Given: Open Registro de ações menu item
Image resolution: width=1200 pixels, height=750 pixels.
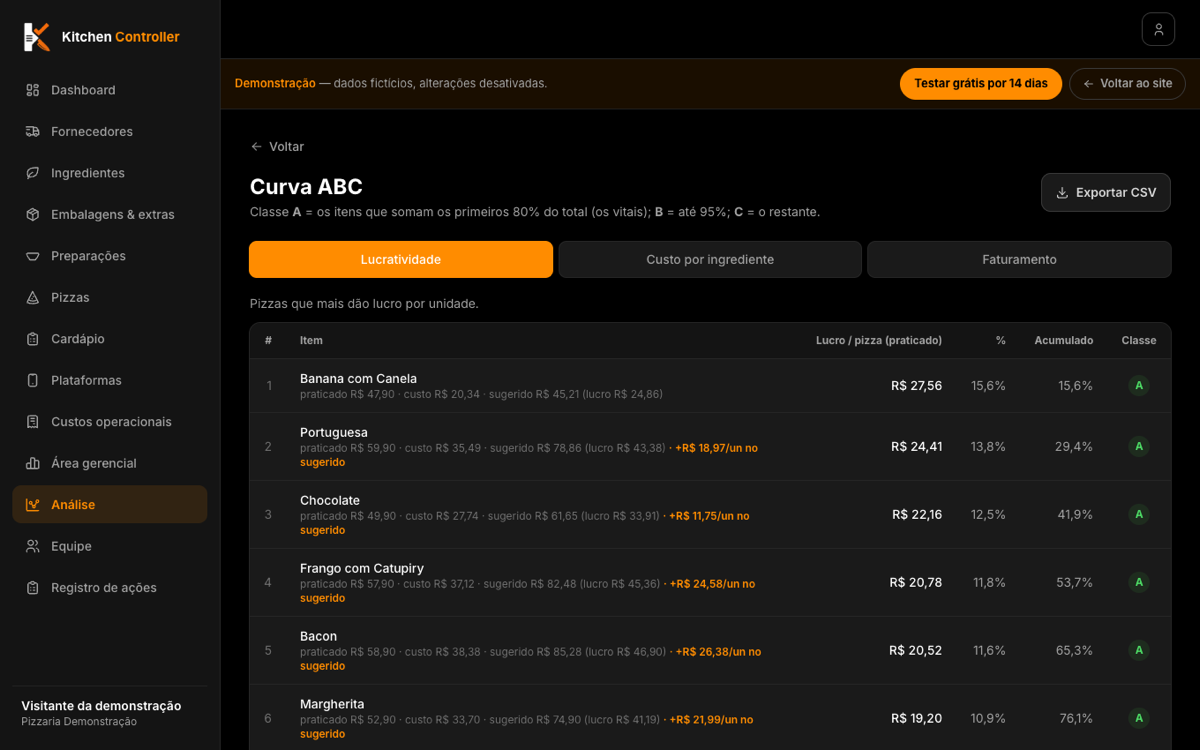Looking at the screenshot, I should (x=110, y=588).
